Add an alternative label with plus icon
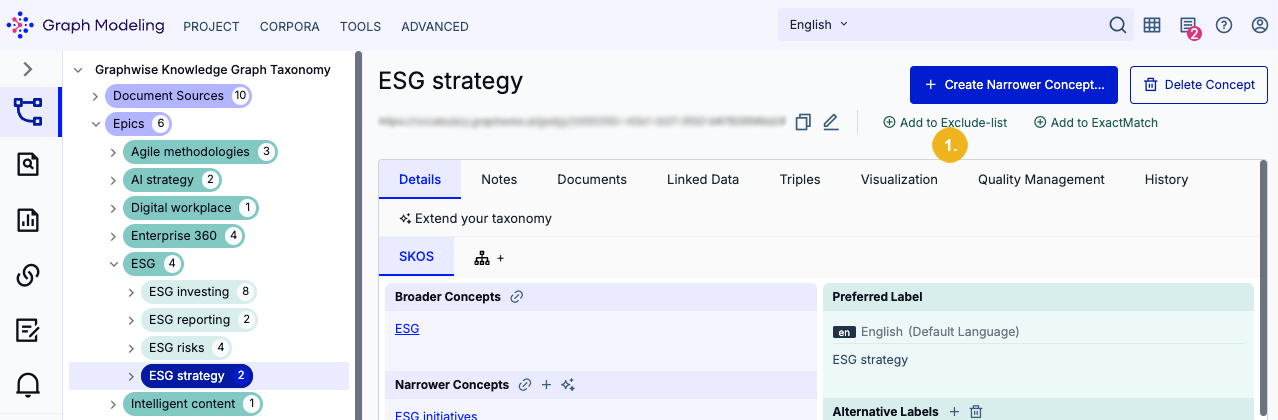This screenshot has width=1278, height=420. pyautogui.click(x=954, y=411)
